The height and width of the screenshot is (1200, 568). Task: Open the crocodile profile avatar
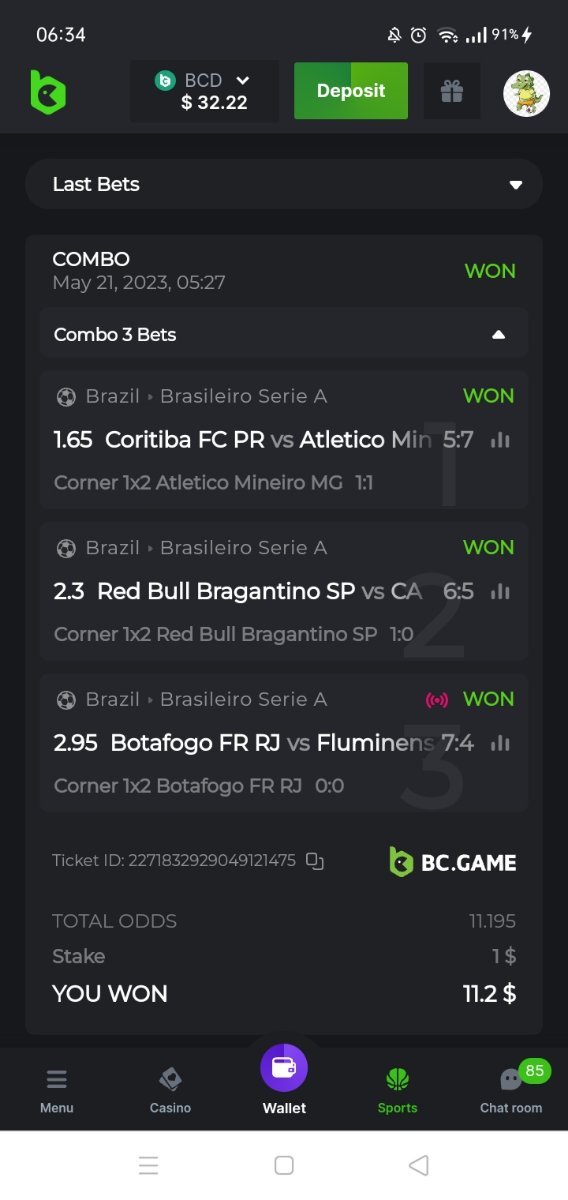pos(526,93)
